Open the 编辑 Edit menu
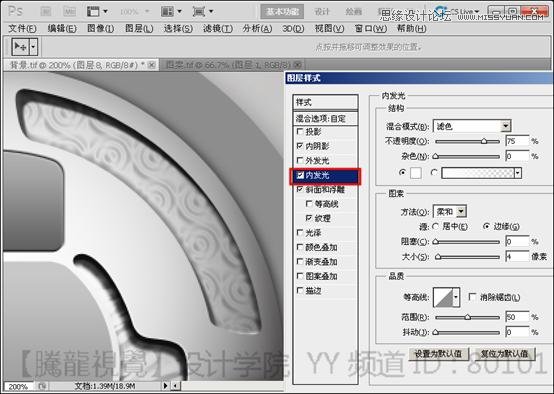Screen dimensions: 554x394 click(62, 29)
